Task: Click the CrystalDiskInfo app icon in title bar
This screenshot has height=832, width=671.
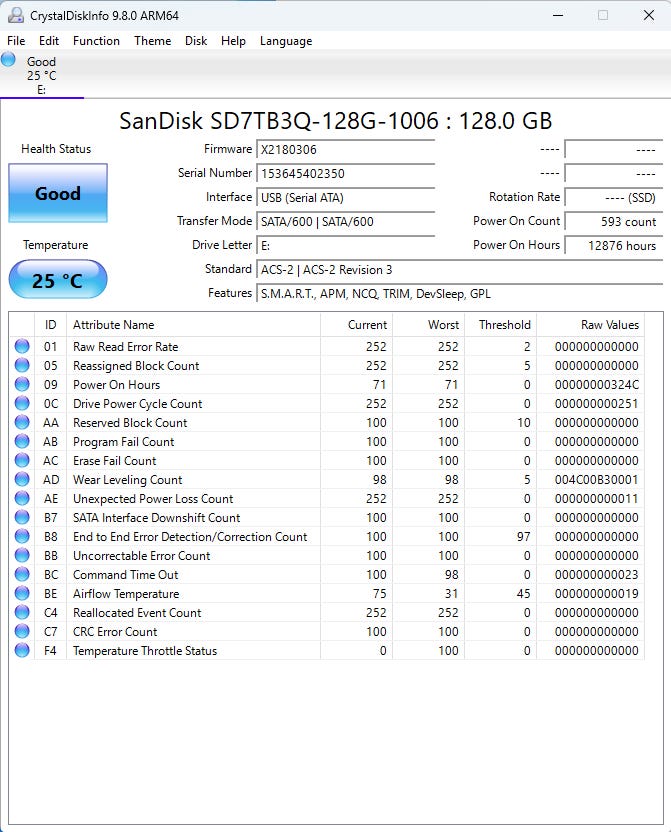Action: [x=14, y=15]
